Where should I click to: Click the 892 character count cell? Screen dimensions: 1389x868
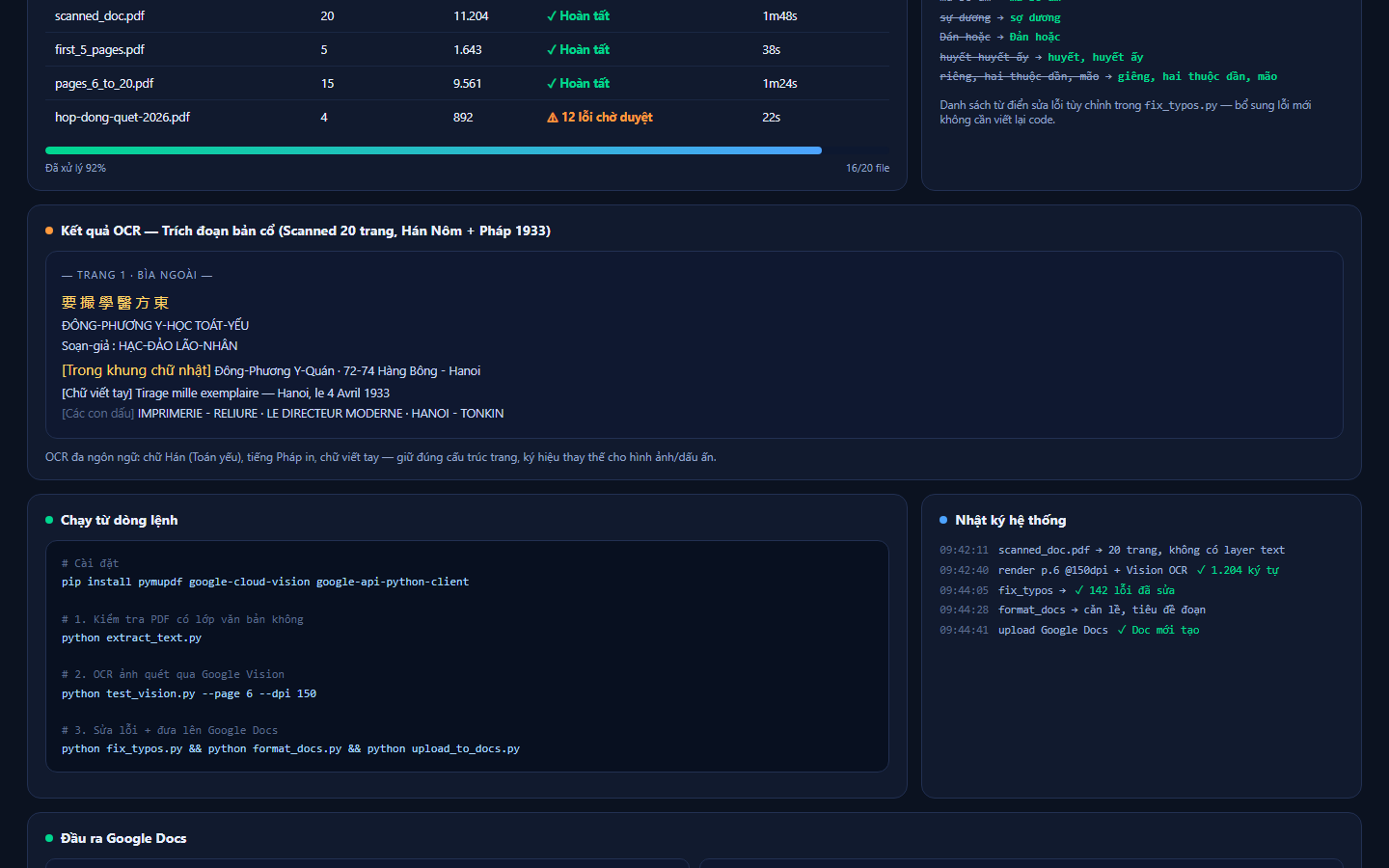[463, 118]
